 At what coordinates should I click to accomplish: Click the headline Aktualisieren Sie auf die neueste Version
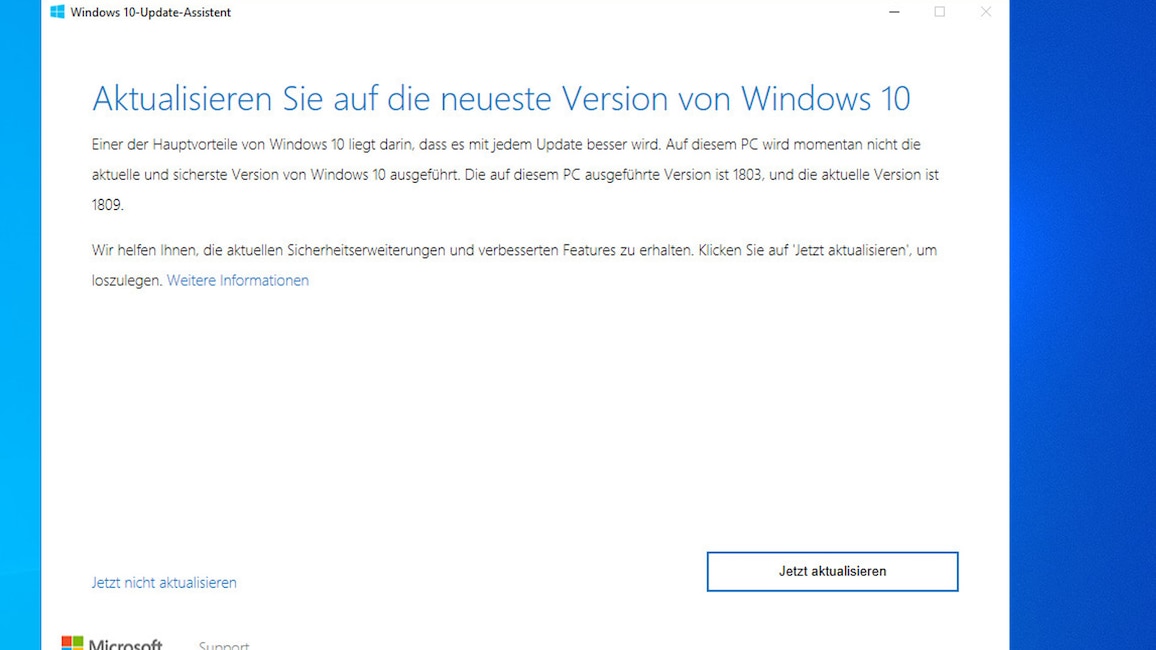point(500,98)
